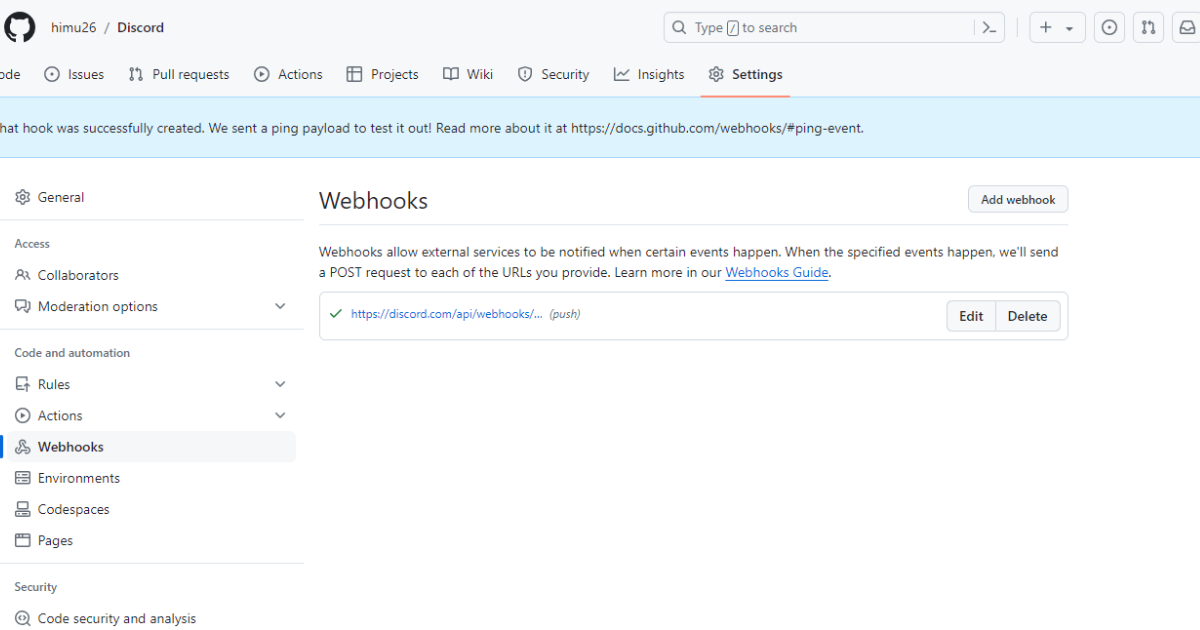Click the Code and automation section label
The height and width of the screenshot is (630, 1200).
[72, 353]
